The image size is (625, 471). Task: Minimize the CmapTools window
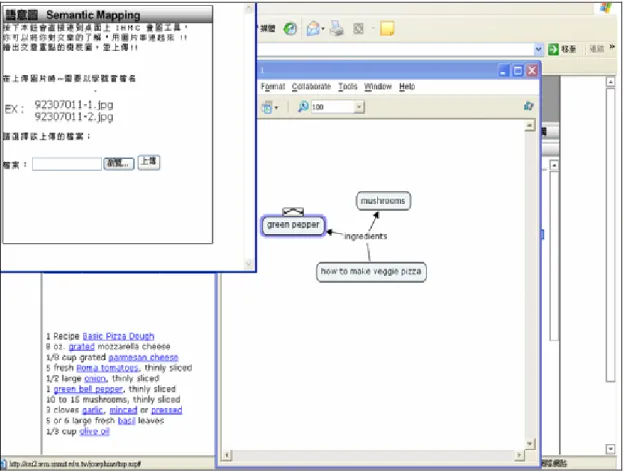[x=504, y=71]
